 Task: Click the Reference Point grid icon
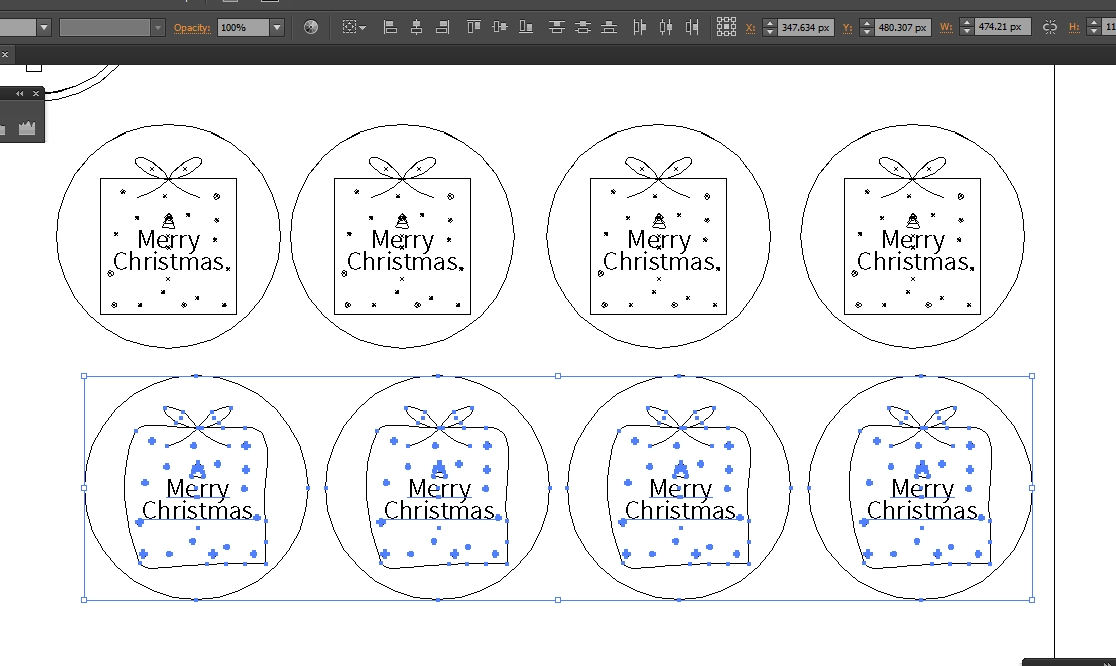[x=726, y=27]
